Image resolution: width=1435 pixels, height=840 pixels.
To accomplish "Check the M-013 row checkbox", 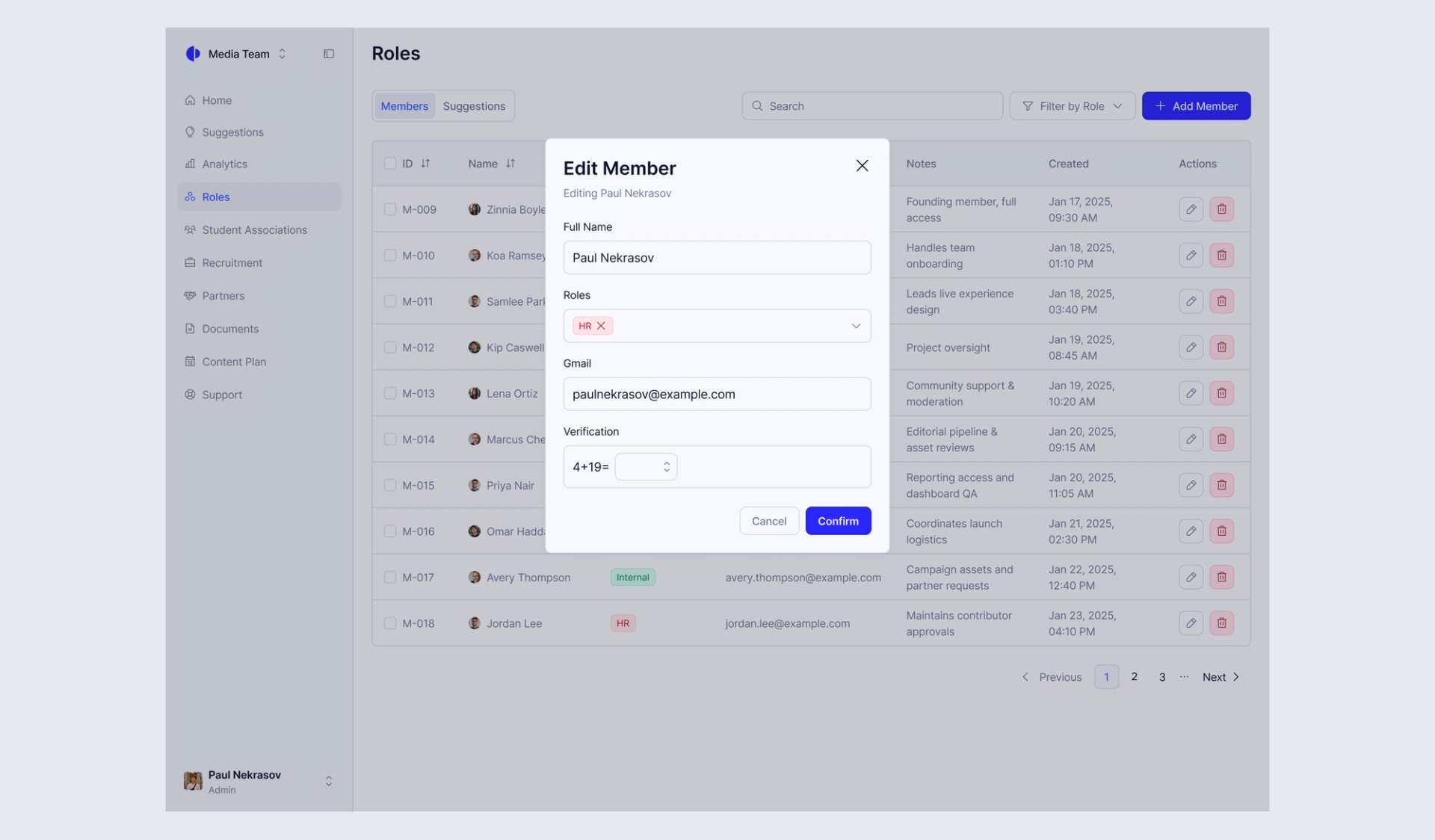I will pos(389,393).
